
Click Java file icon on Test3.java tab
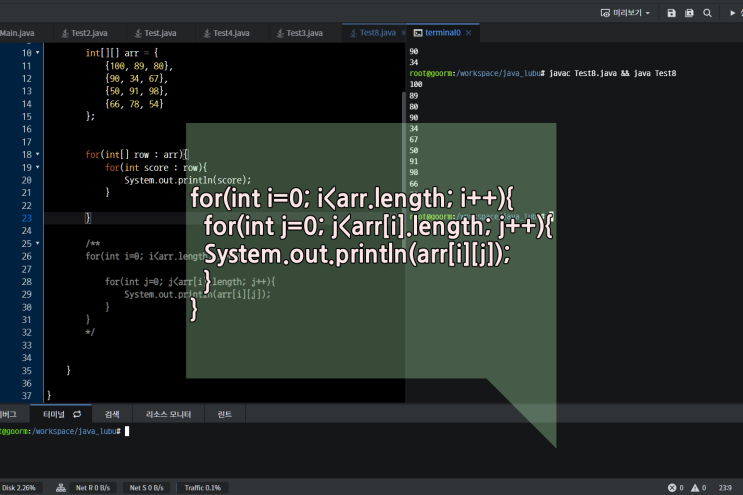[281, 33]
